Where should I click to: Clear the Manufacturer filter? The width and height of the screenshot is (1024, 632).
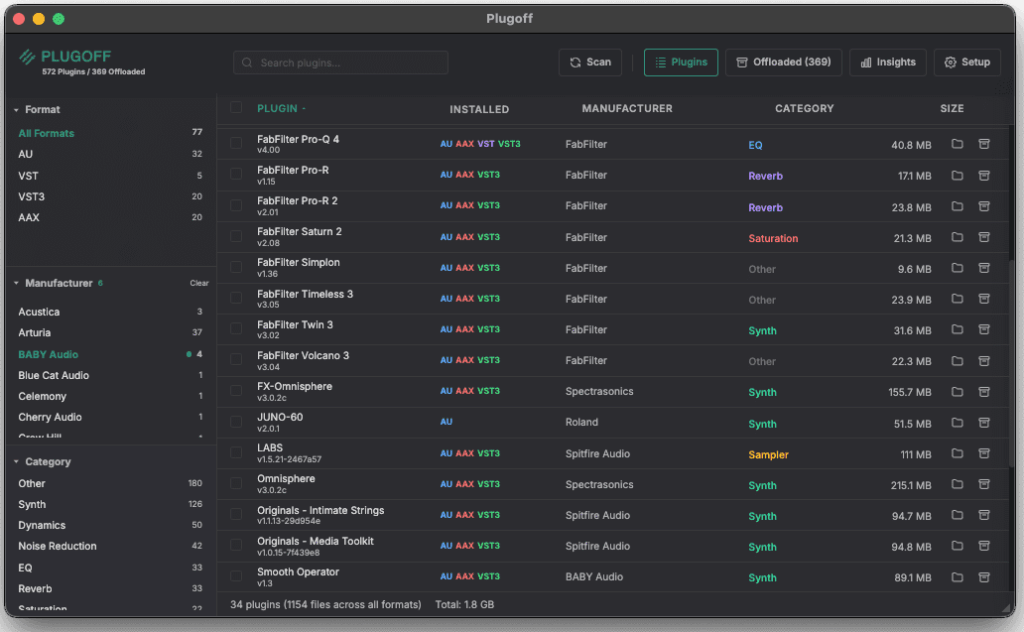[x=199, y=284]
